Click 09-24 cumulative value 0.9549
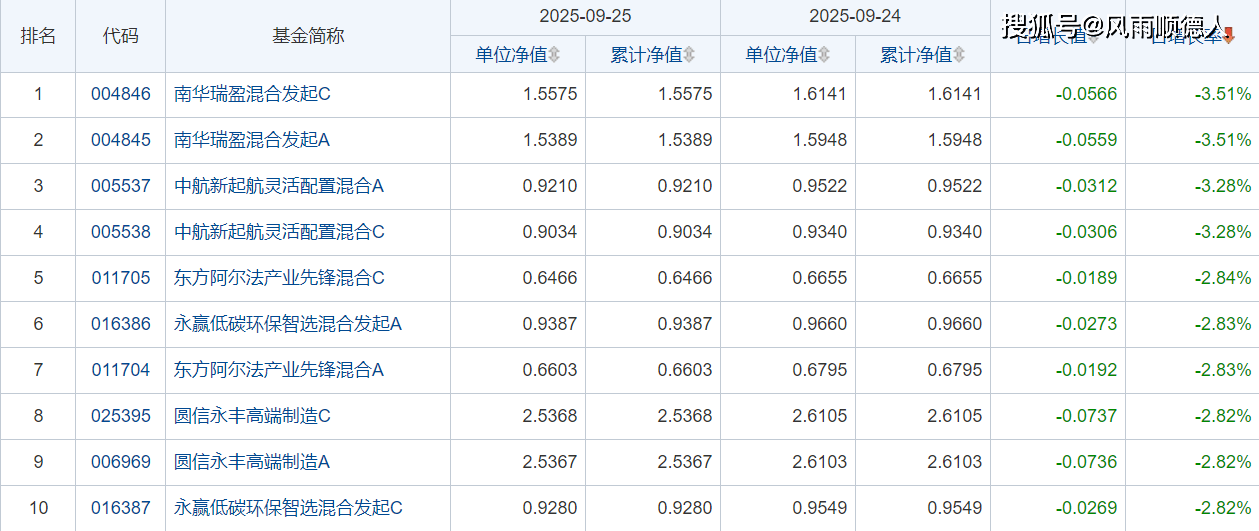This screenshot has height=531, width=1259. pyautogui.click(x=955, y=508)
